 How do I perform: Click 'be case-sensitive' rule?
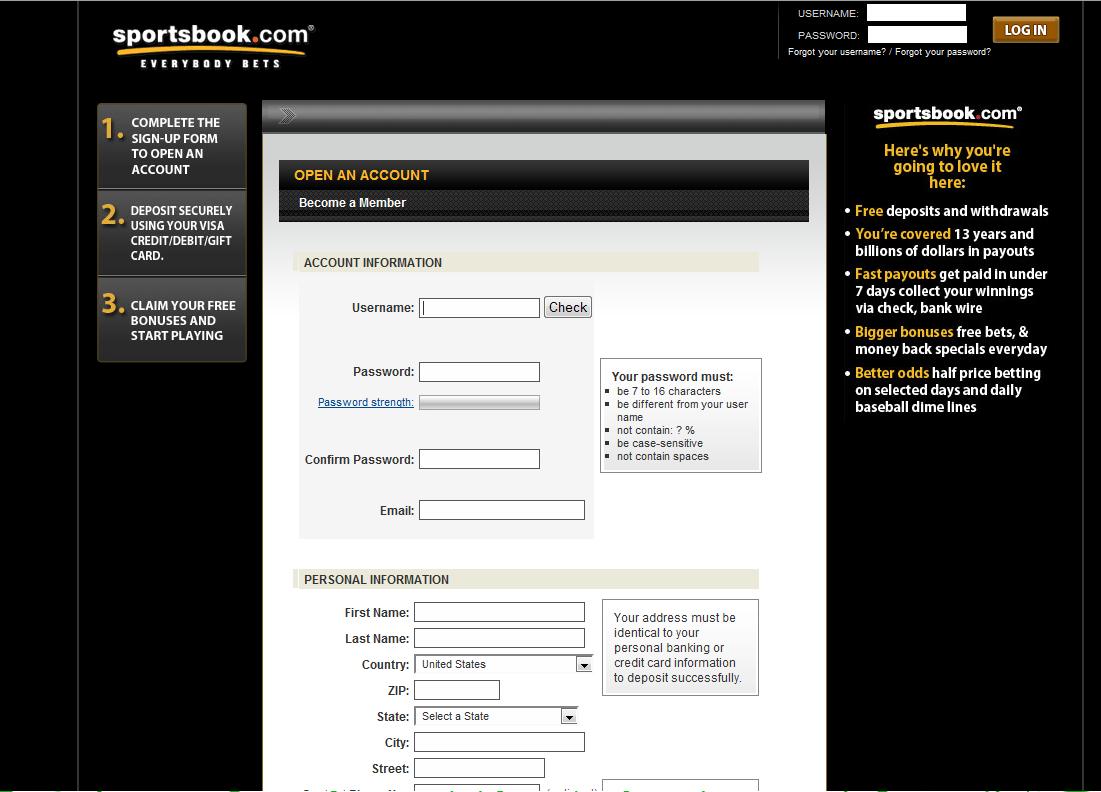pyautogui.click(x=660, y=444)
